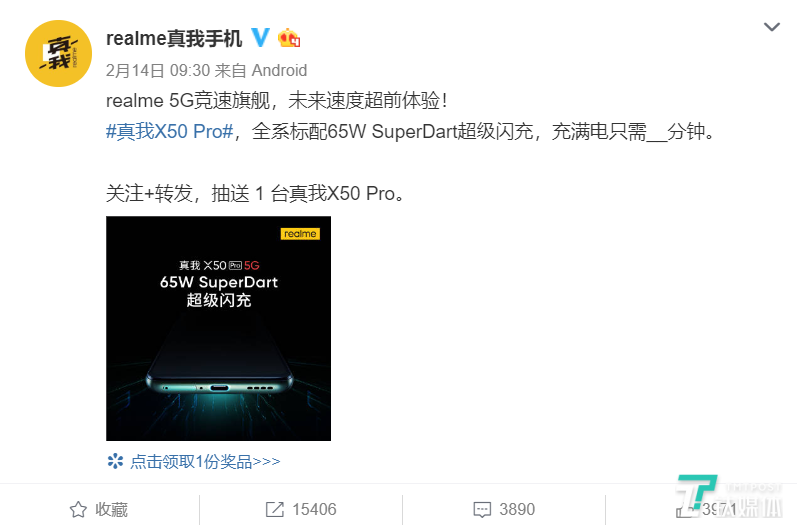Open the realme真我手机 account name

pos(174,39)
